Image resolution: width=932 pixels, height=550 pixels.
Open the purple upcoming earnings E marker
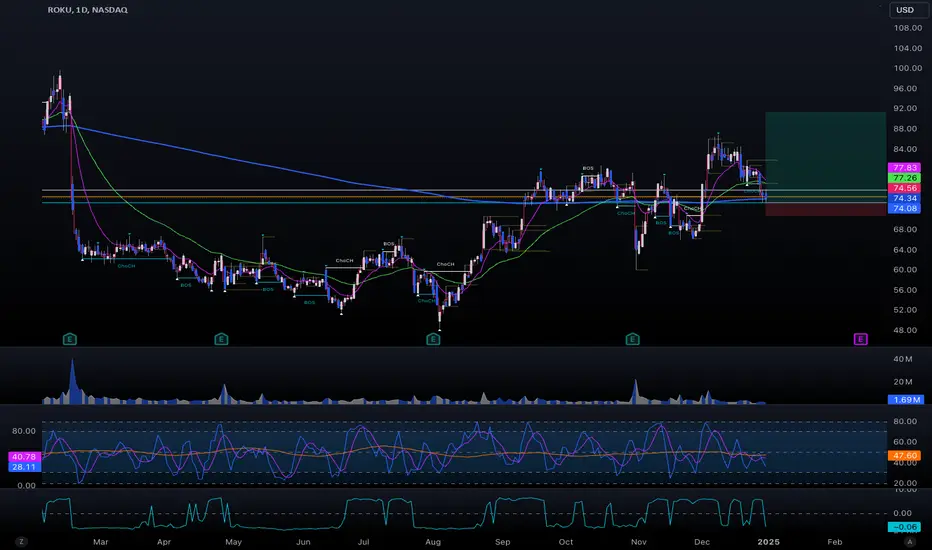click(x=861, y=339)
